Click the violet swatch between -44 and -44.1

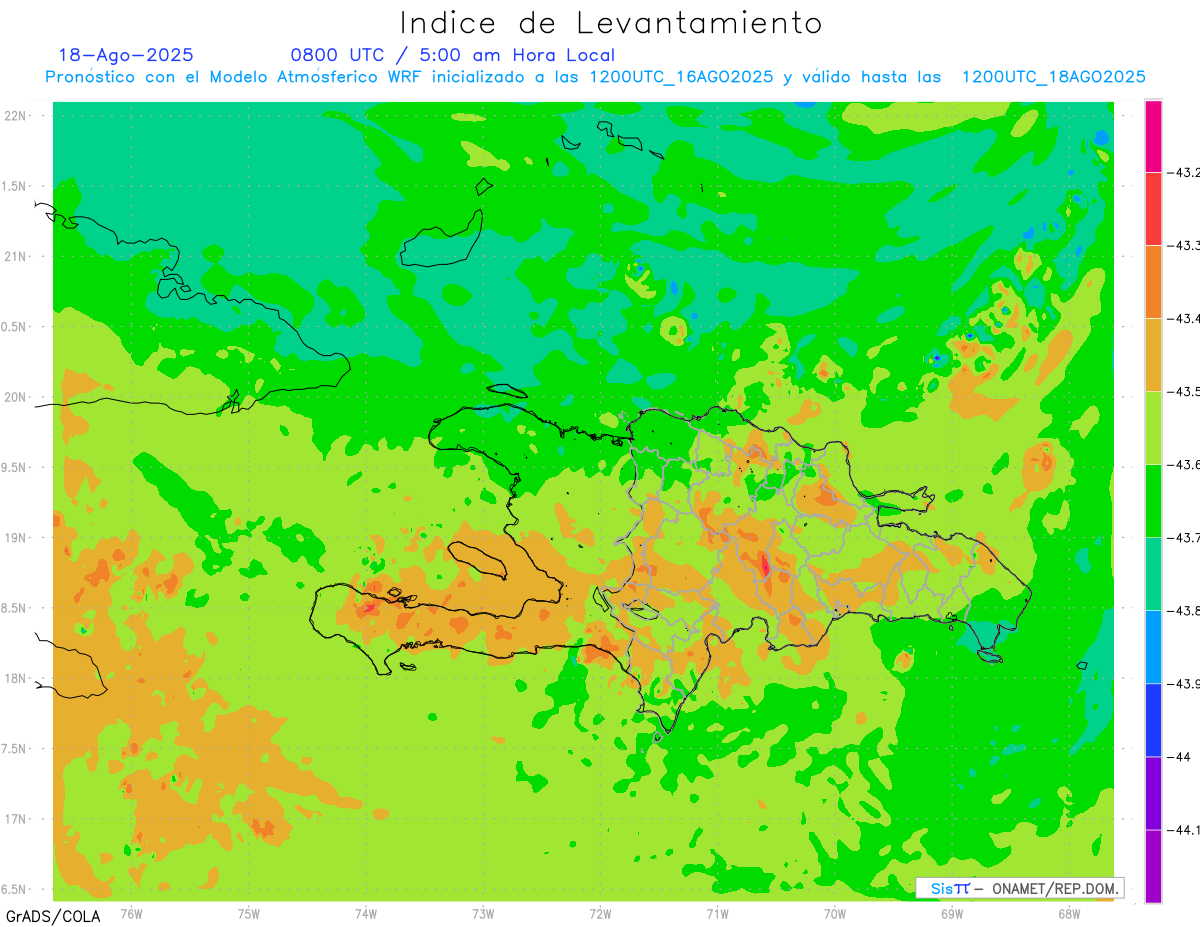pyautogui.click(x=1153, y=793)
